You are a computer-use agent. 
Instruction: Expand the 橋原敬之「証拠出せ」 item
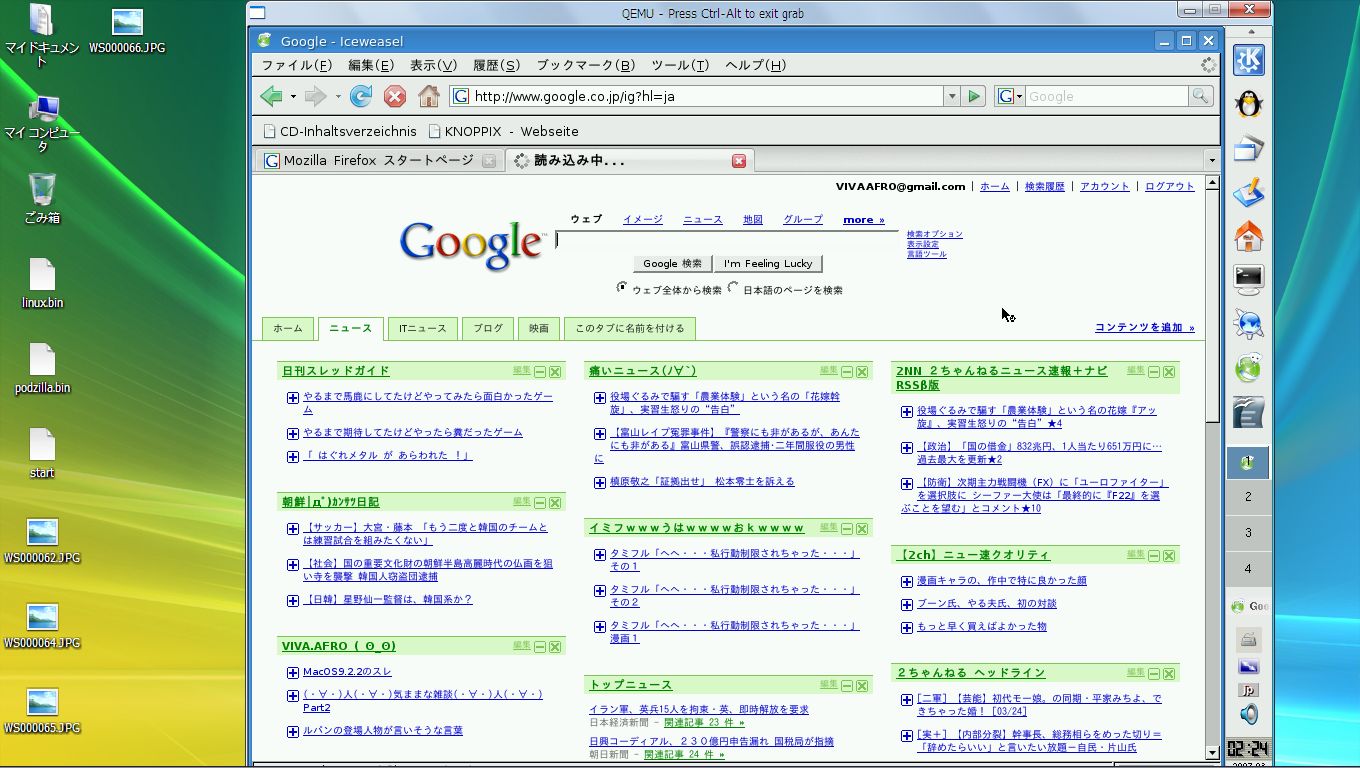(600, 483)
